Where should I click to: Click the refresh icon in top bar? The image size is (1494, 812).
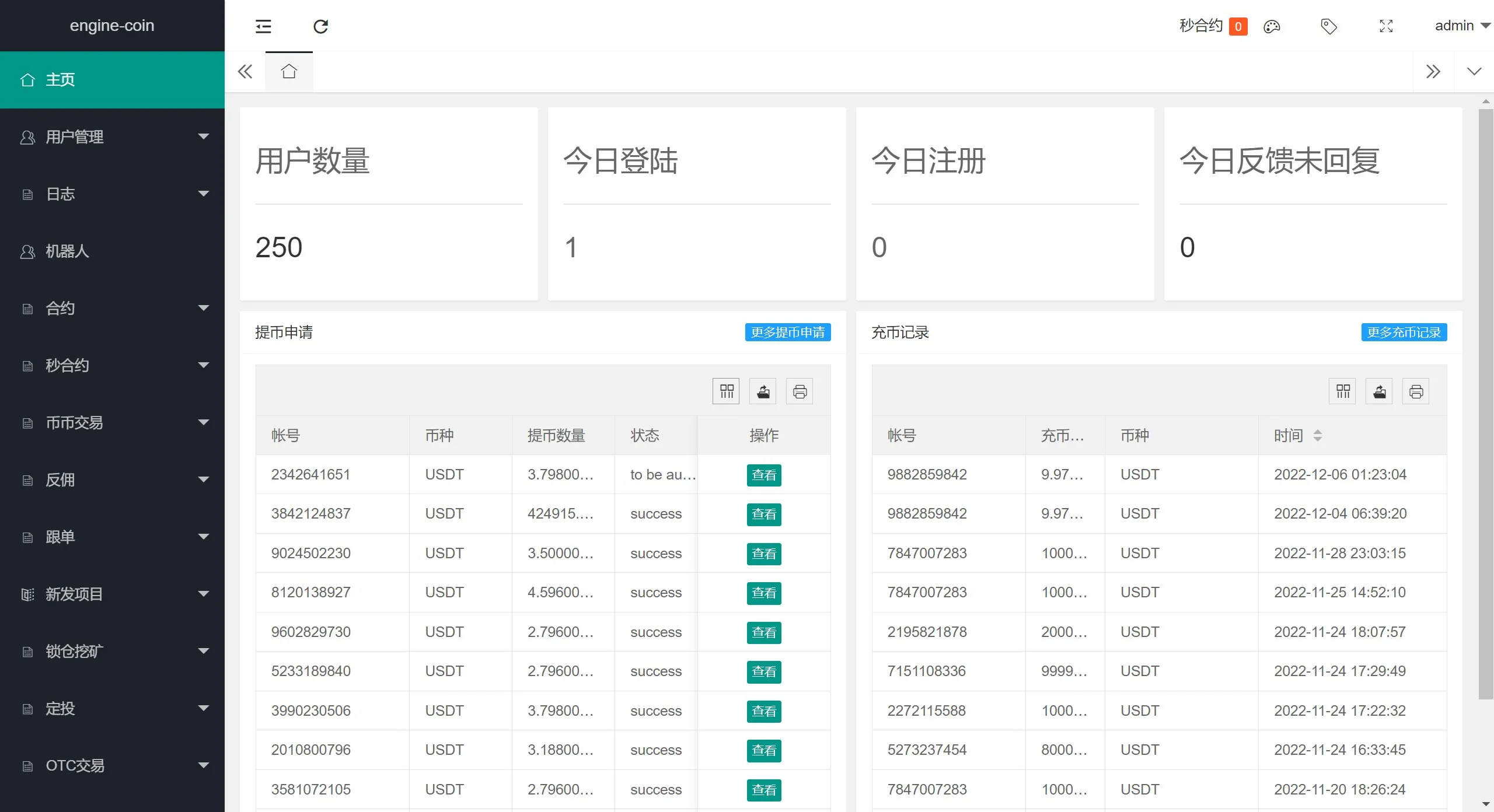tap(320, 26)
